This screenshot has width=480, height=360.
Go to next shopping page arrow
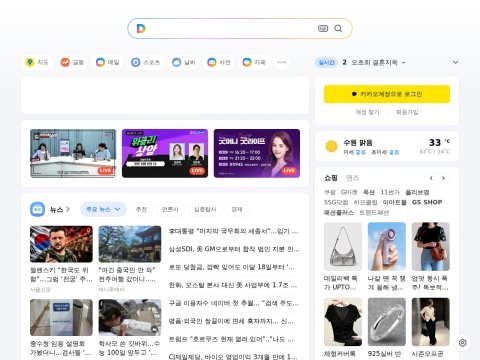coord(443,178)
